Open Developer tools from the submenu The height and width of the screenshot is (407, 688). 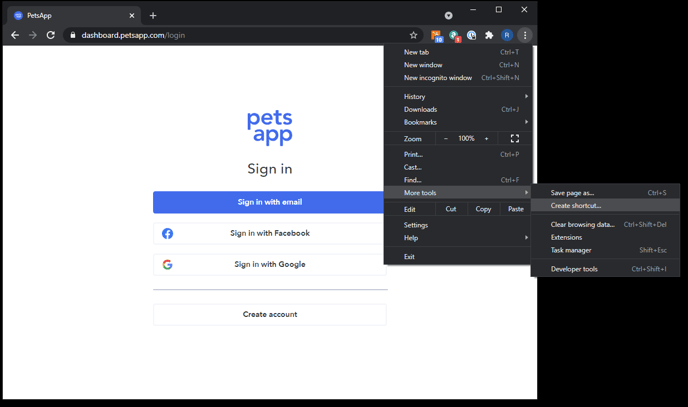[x=606, y=269]
